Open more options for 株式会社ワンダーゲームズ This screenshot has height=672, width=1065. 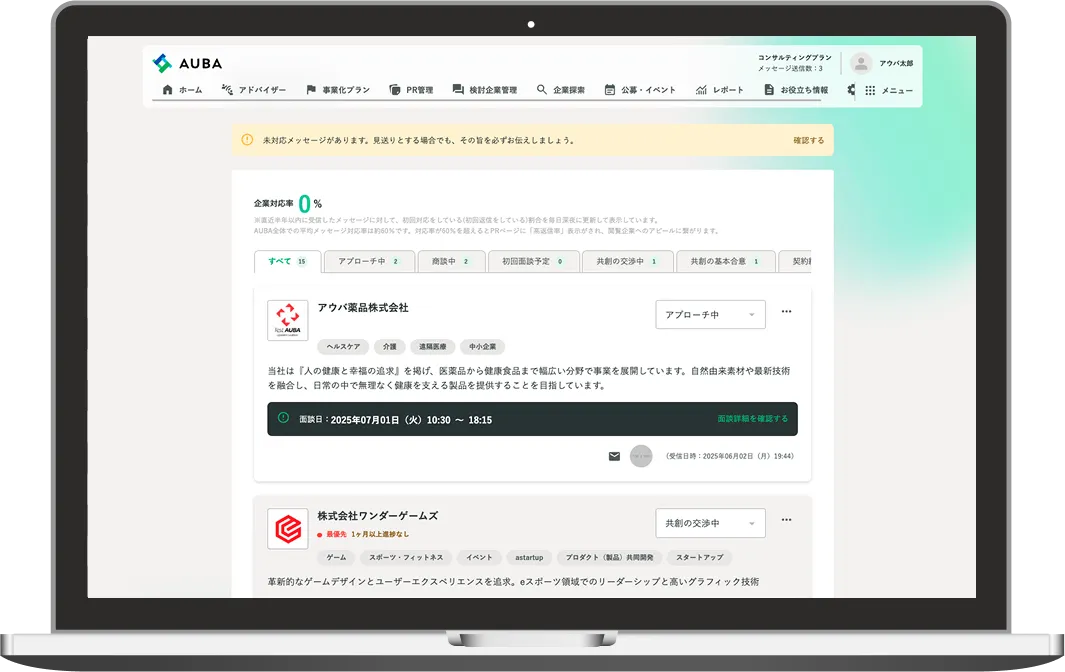(x=786, y=520)
